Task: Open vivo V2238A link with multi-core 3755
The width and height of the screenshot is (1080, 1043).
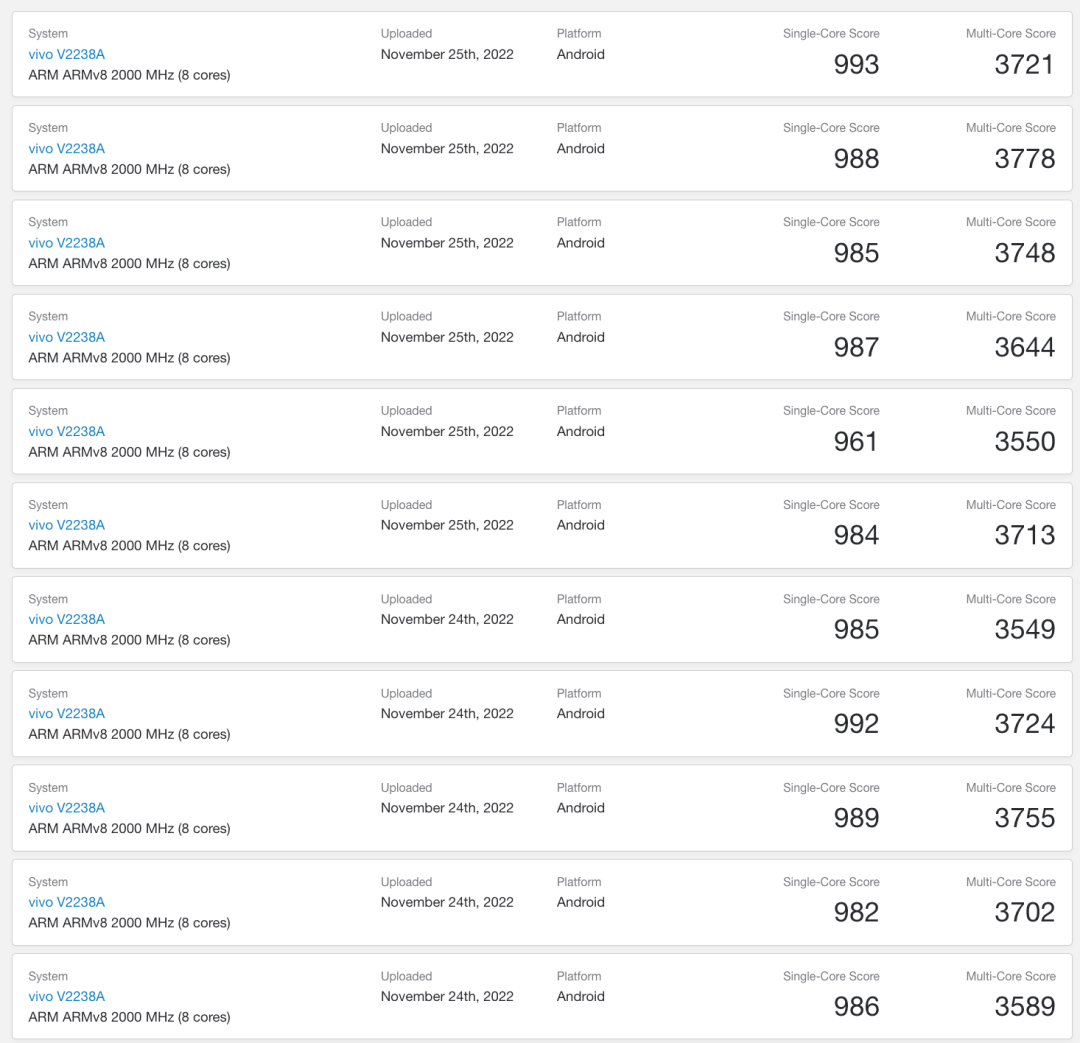Action: [x=66, y=808]
